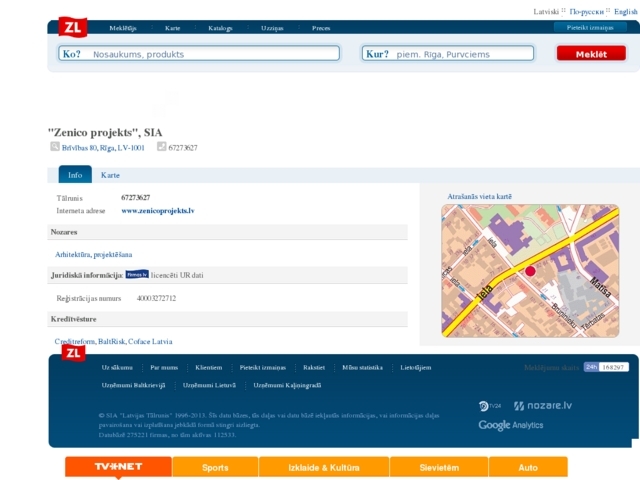The image size is (640, 480).
Task: Click the Google Analytics logo
Action: click(511, 425)
